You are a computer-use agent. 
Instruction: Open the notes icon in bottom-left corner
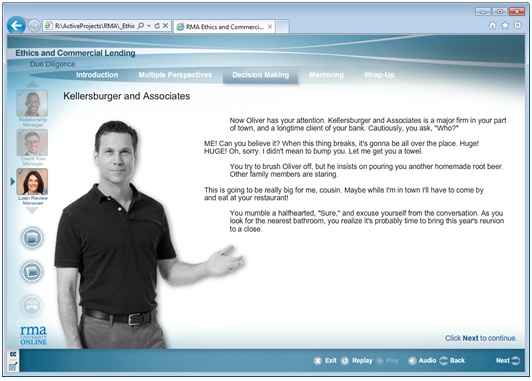pos(13,367)
